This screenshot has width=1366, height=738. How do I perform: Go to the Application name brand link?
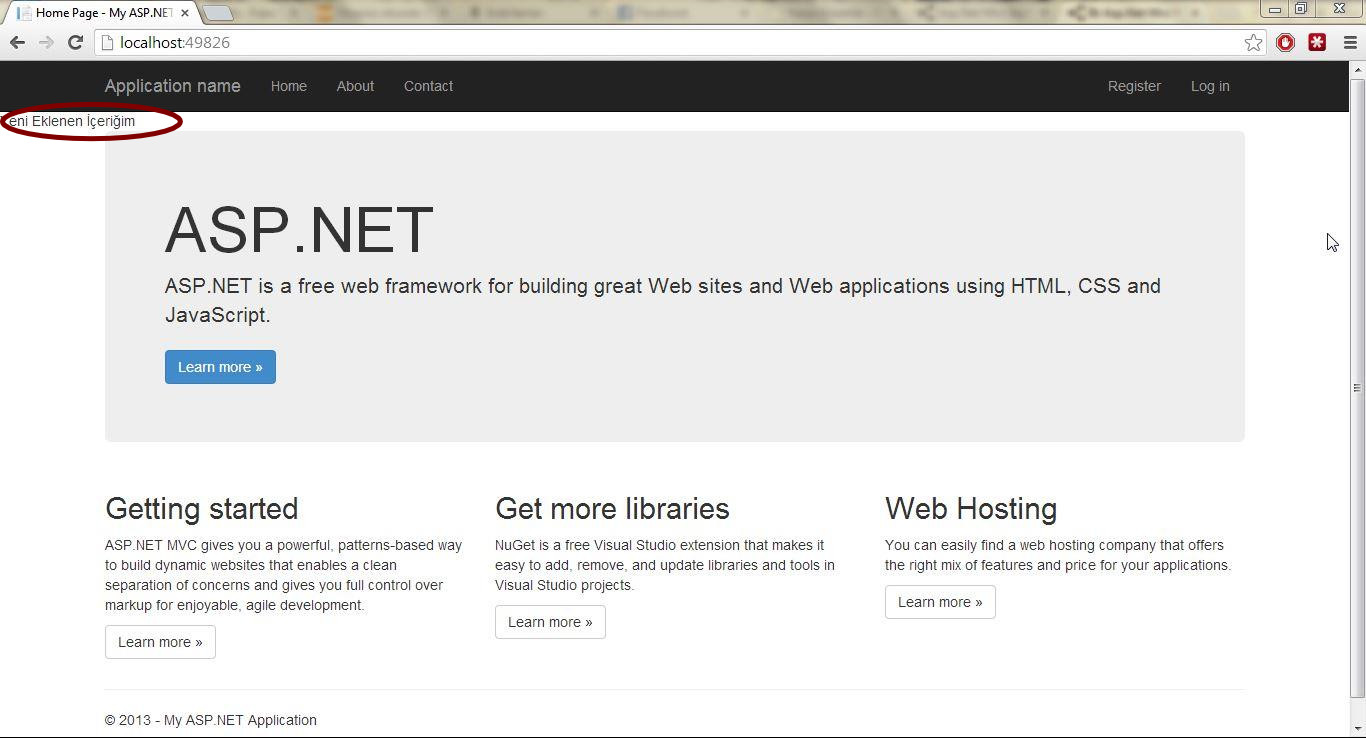tap(172, 86)
